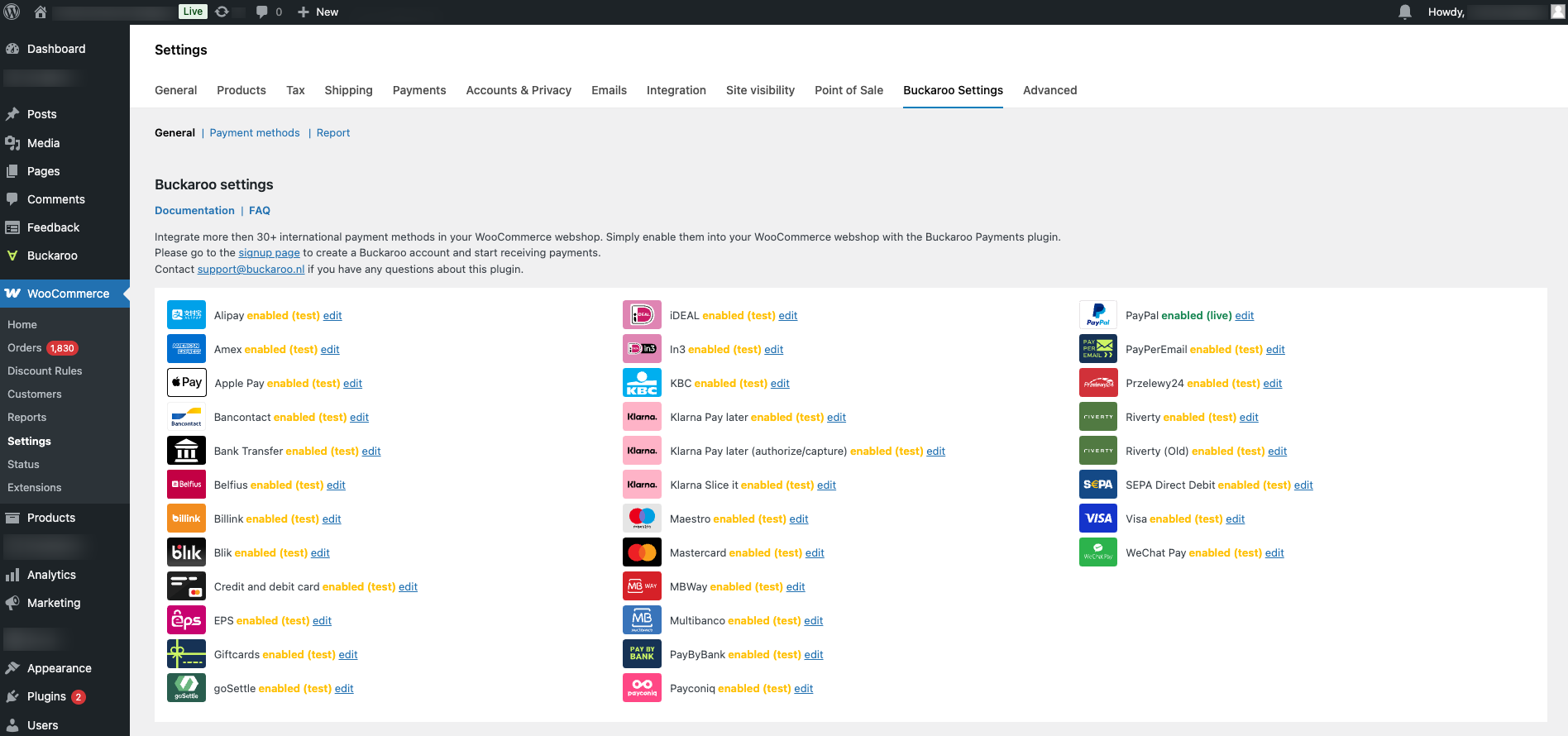Click the Maestro logo icon

click(642, 519)
